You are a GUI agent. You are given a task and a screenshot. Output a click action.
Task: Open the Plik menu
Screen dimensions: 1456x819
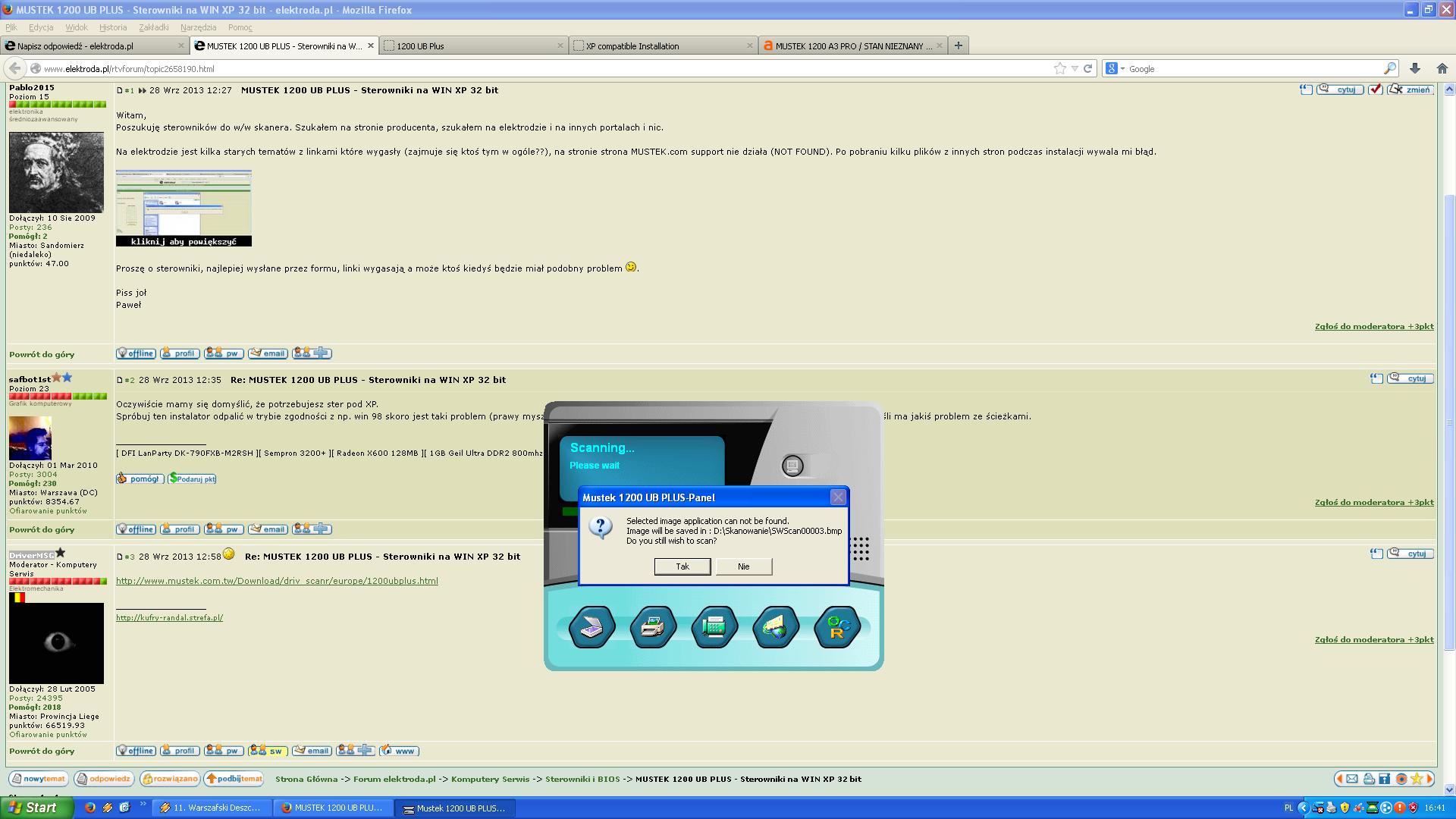coord(11,27)
